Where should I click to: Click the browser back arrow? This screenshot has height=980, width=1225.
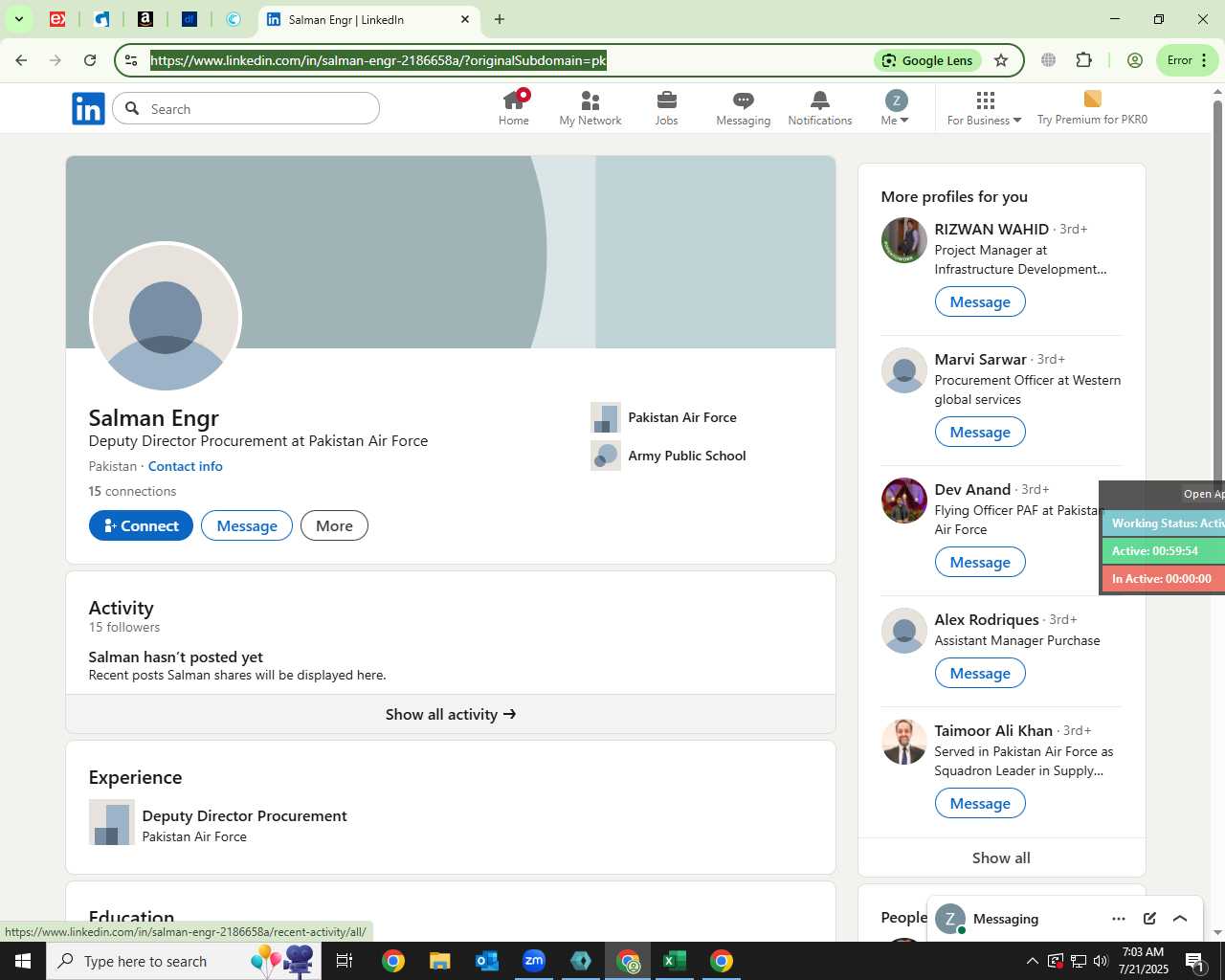tap(21, 60)
